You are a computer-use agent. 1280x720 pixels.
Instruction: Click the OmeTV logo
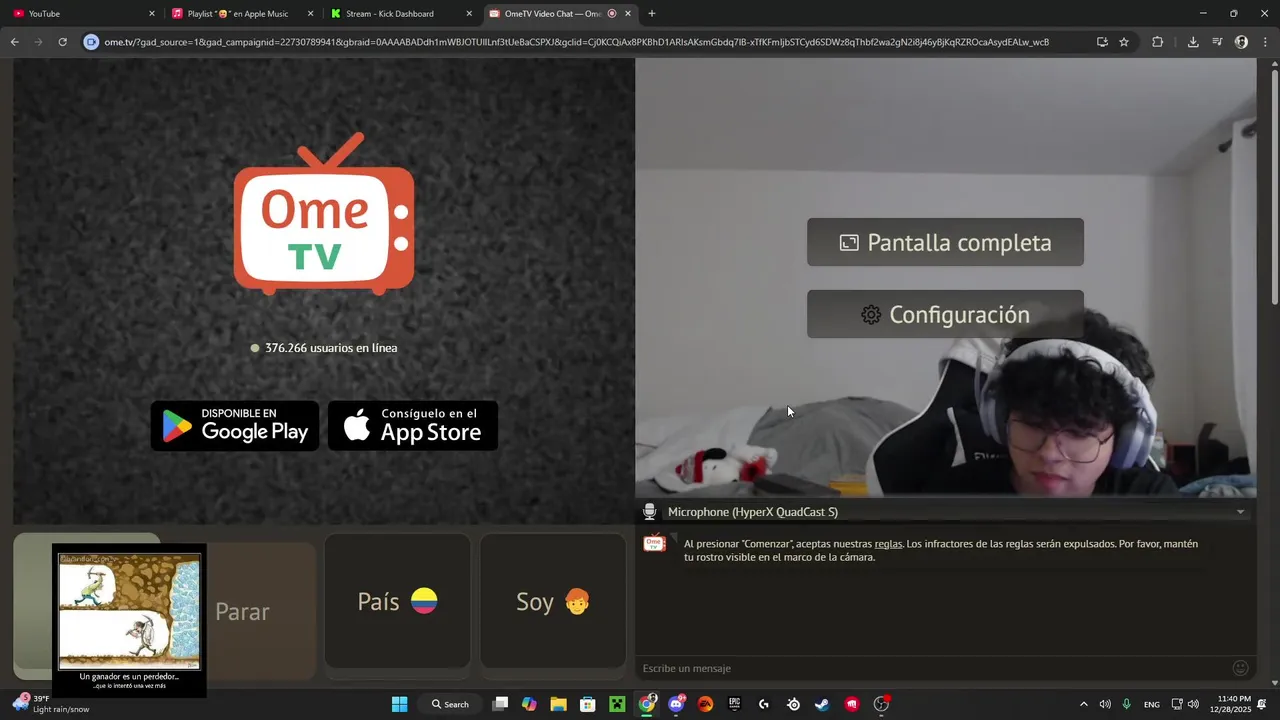[323, 214]
